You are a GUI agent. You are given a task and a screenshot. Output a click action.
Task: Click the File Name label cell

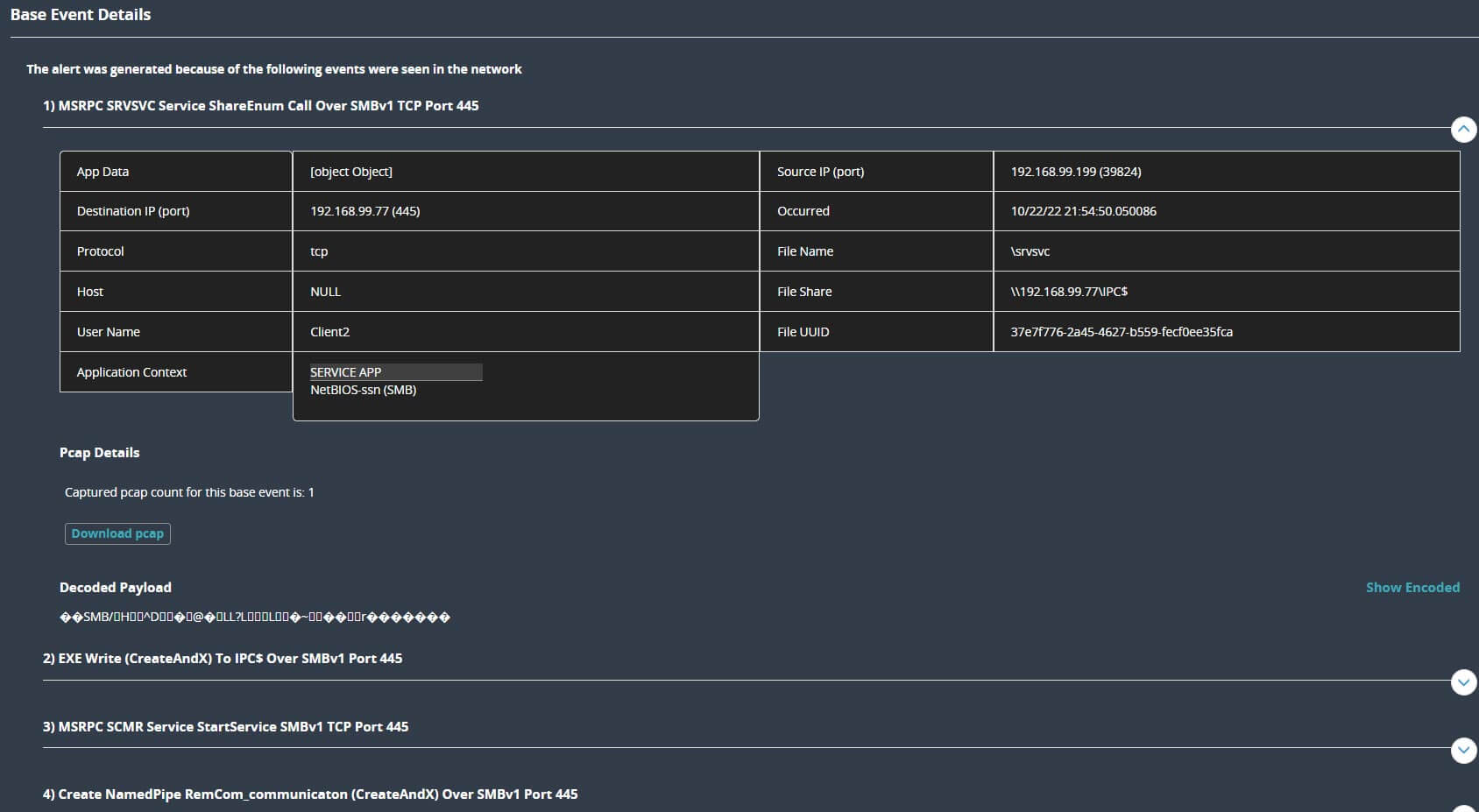coord(876,251)
